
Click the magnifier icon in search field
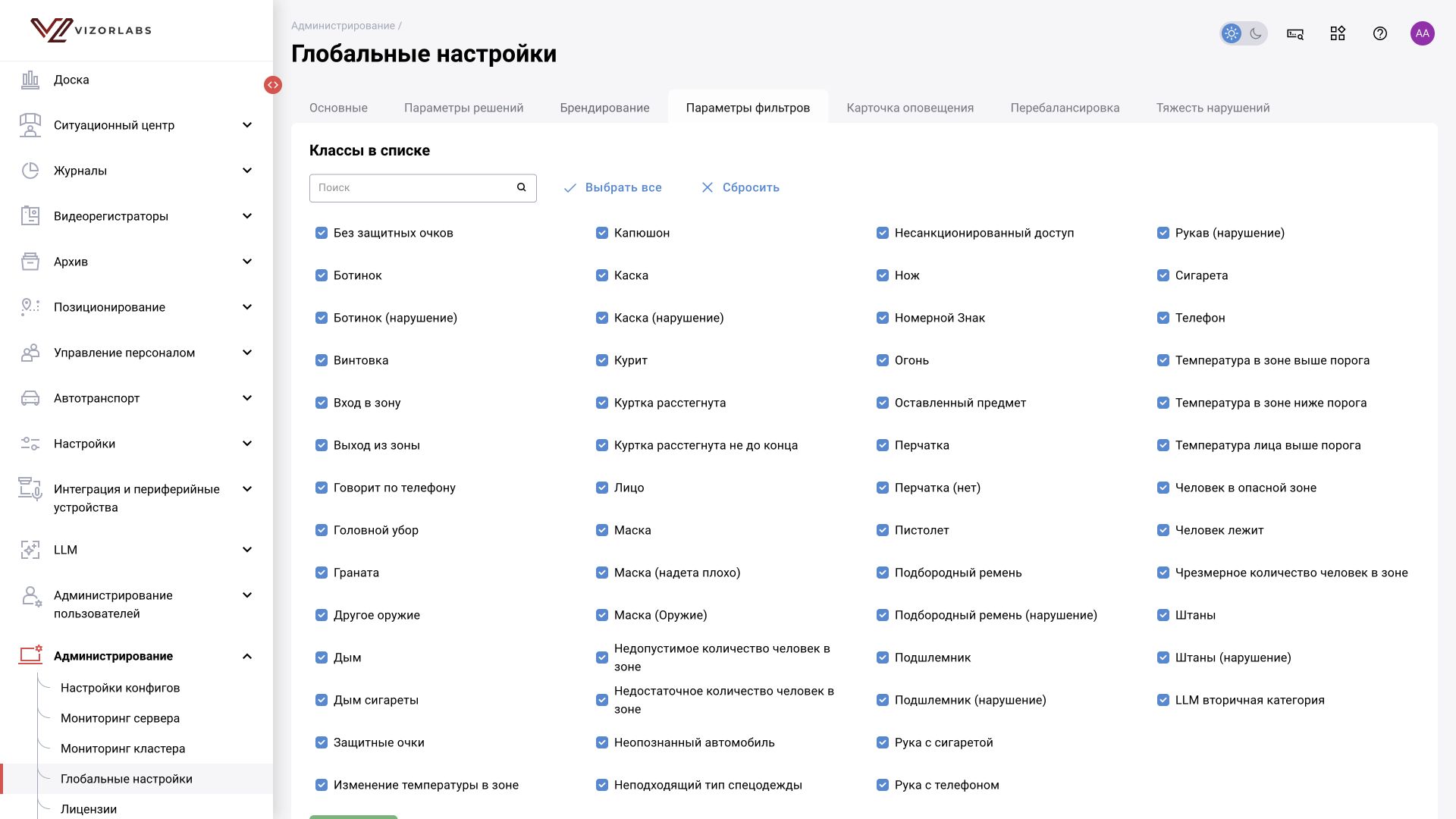point(522,187)
